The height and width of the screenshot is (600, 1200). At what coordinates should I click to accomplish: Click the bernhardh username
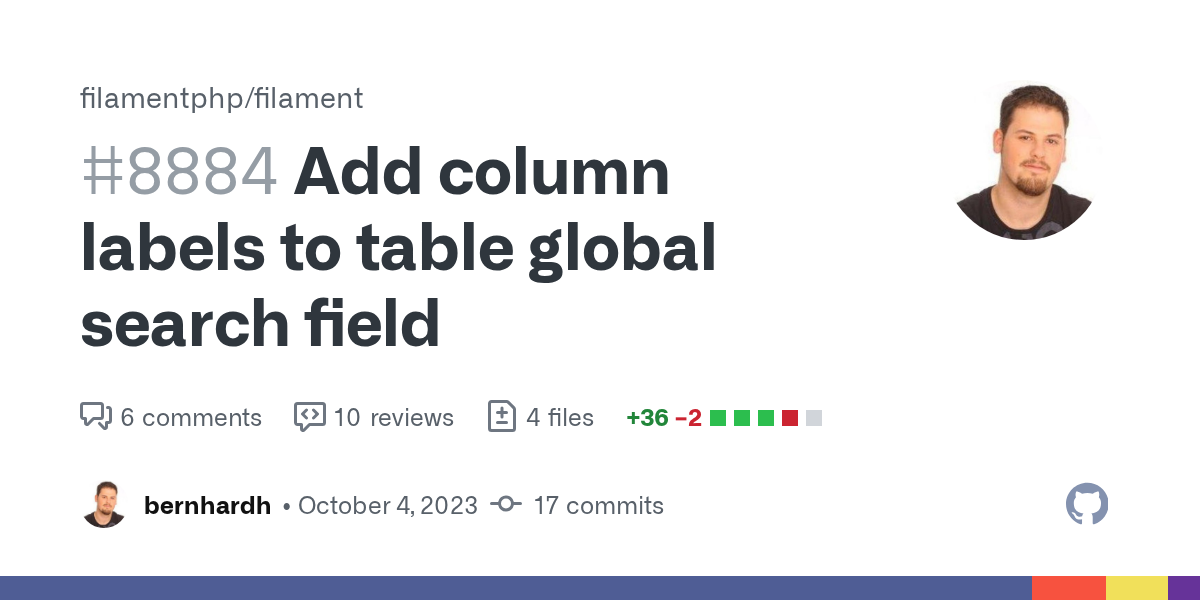[x=207, y=505]
